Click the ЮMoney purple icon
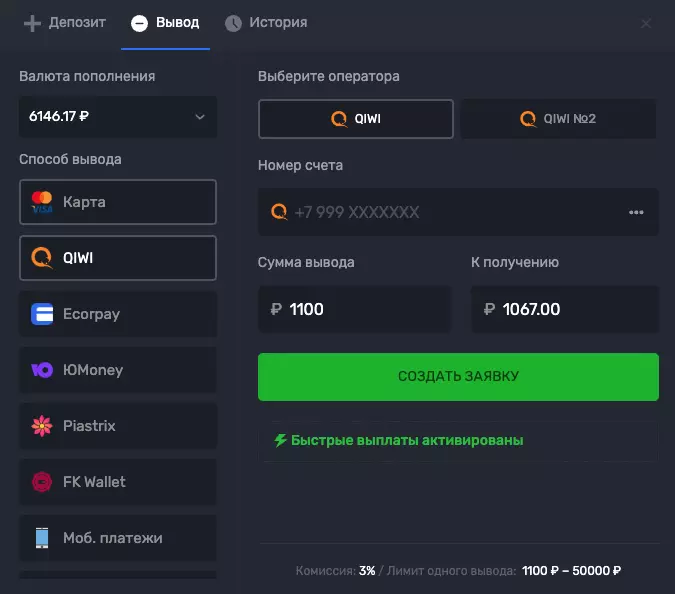675x594 pixels. (x=42, y=370)
